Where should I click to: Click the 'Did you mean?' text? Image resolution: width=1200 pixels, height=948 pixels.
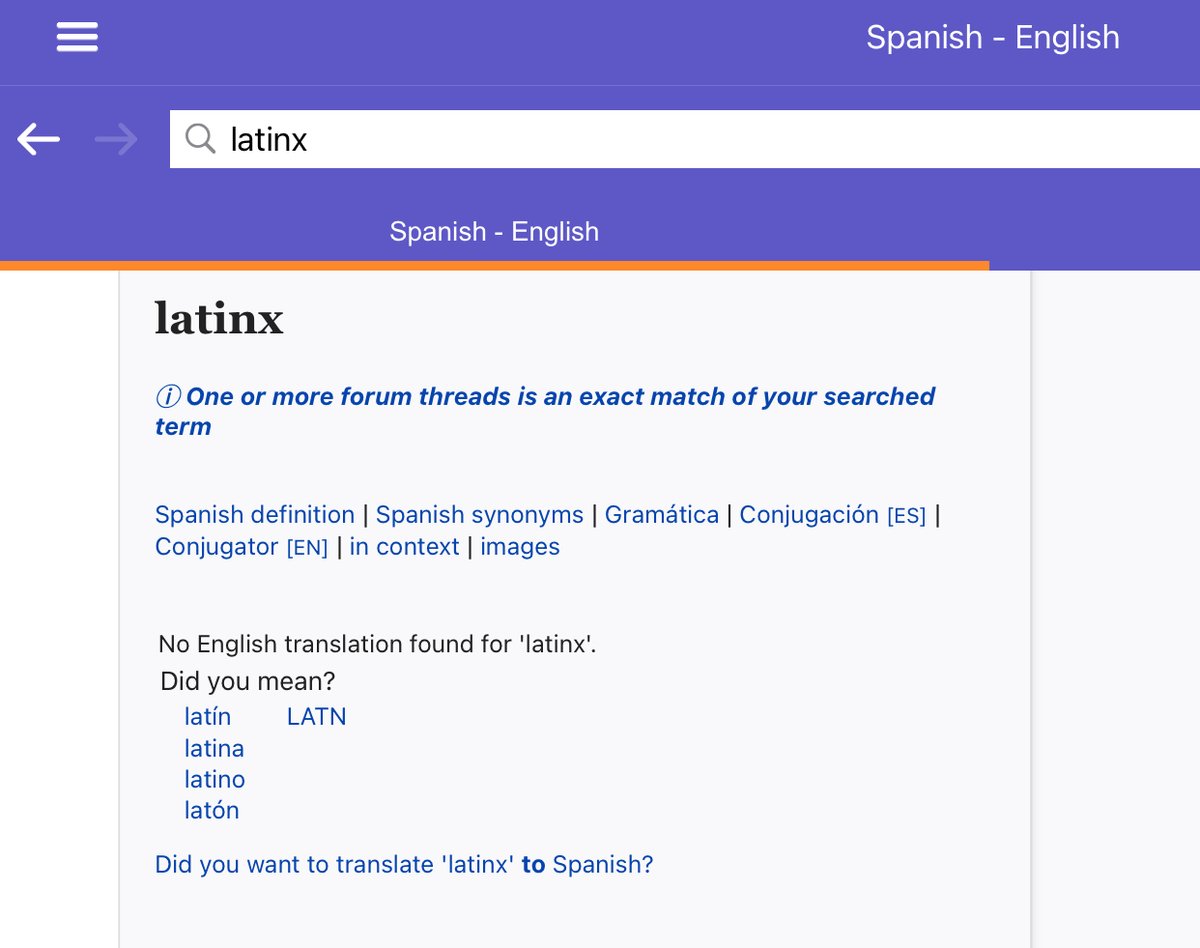[x=247, y=682]
